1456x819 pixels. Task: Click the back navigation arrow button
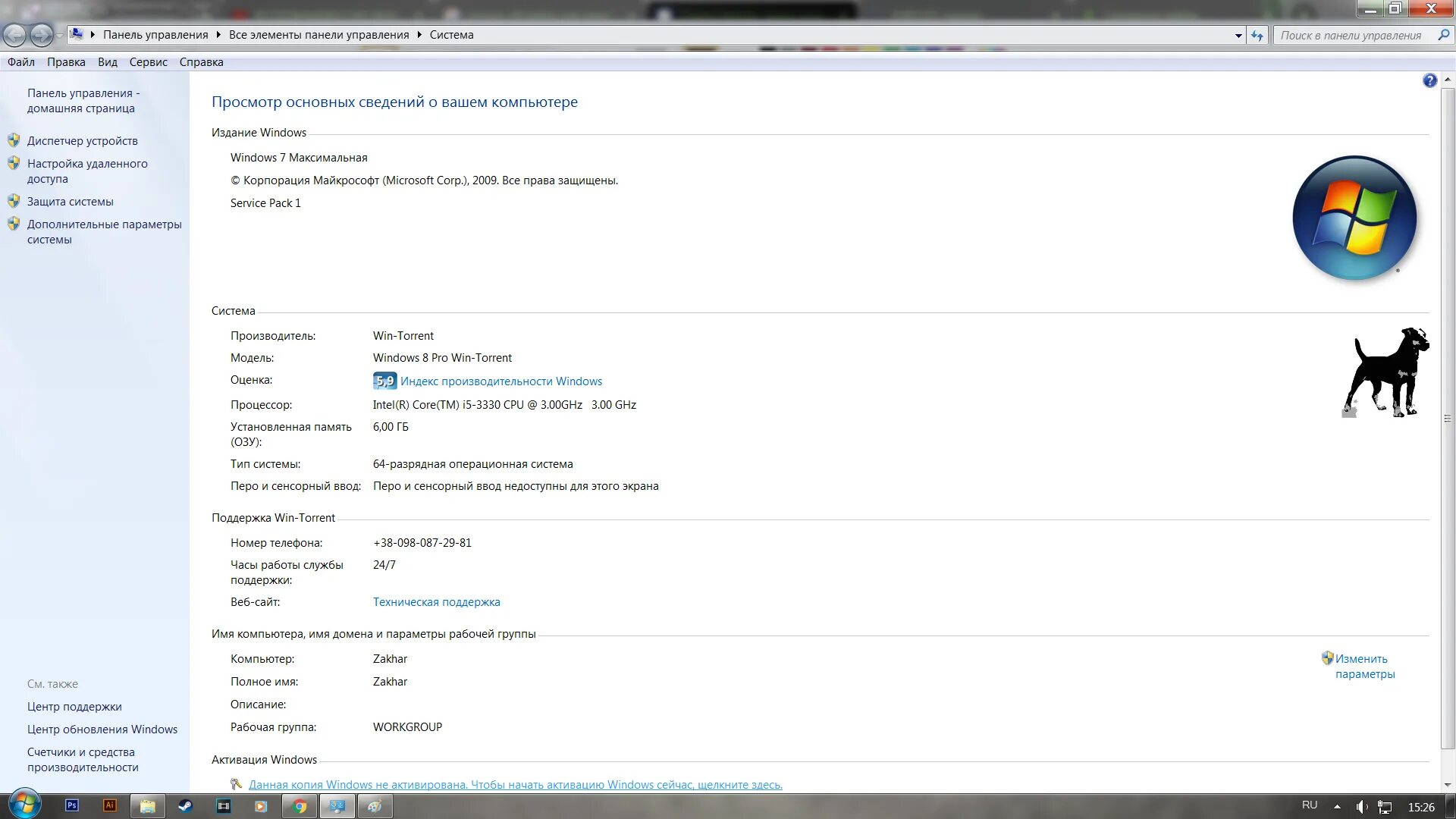point(14,35)
